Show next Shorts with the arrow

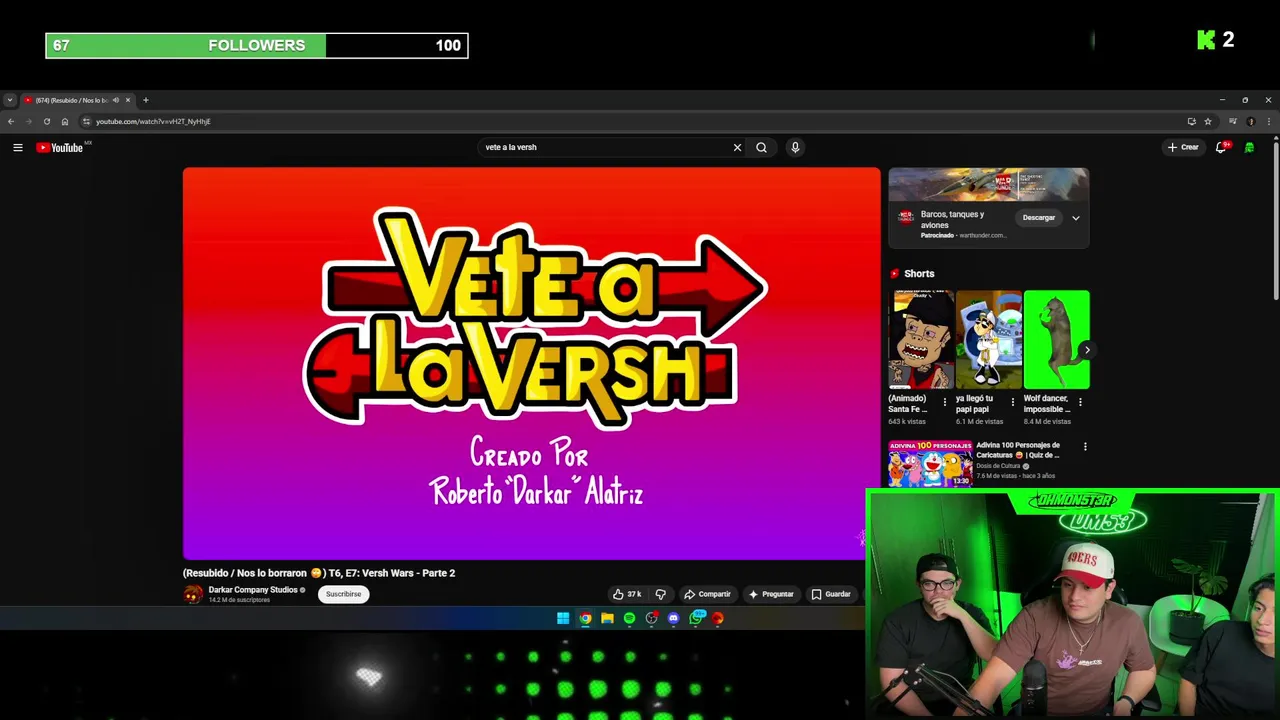[1087, 350]
